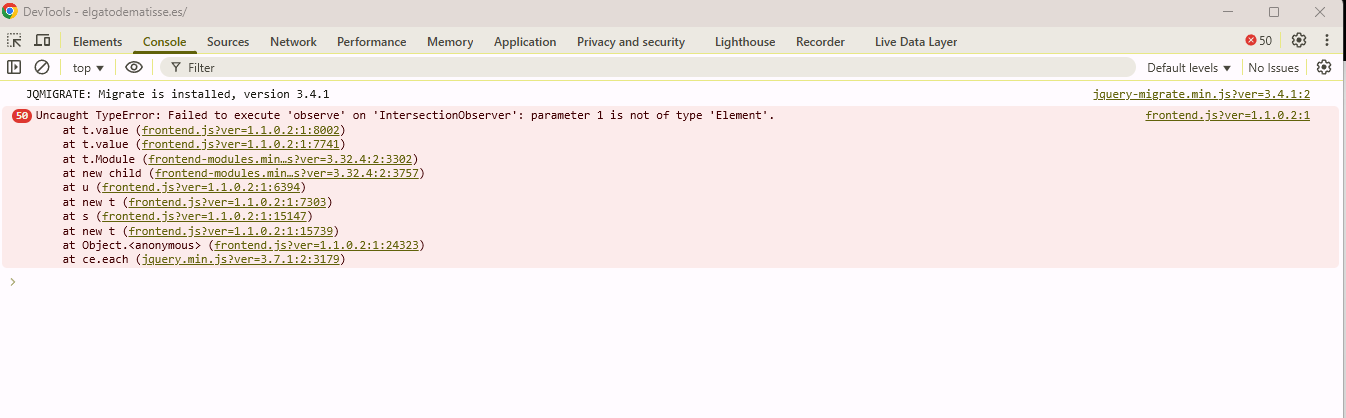The width and height of the screenshot is (1346, 418).
Task: Clear the console with the ban icon
Action: 42,67
